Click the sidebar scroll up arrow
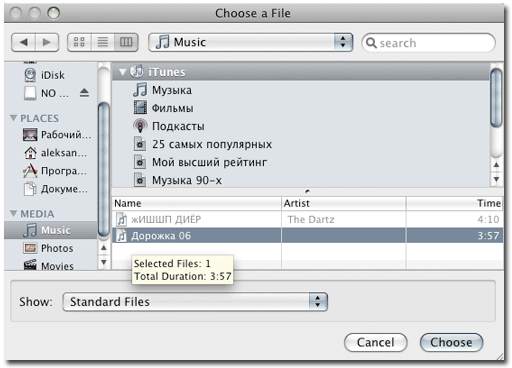Image resolution: width=512 pixels, height=368 pixels. (104, 248)
